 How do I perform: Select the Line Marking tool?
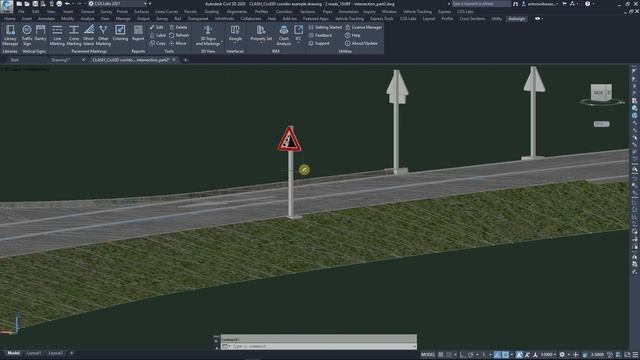57,35
